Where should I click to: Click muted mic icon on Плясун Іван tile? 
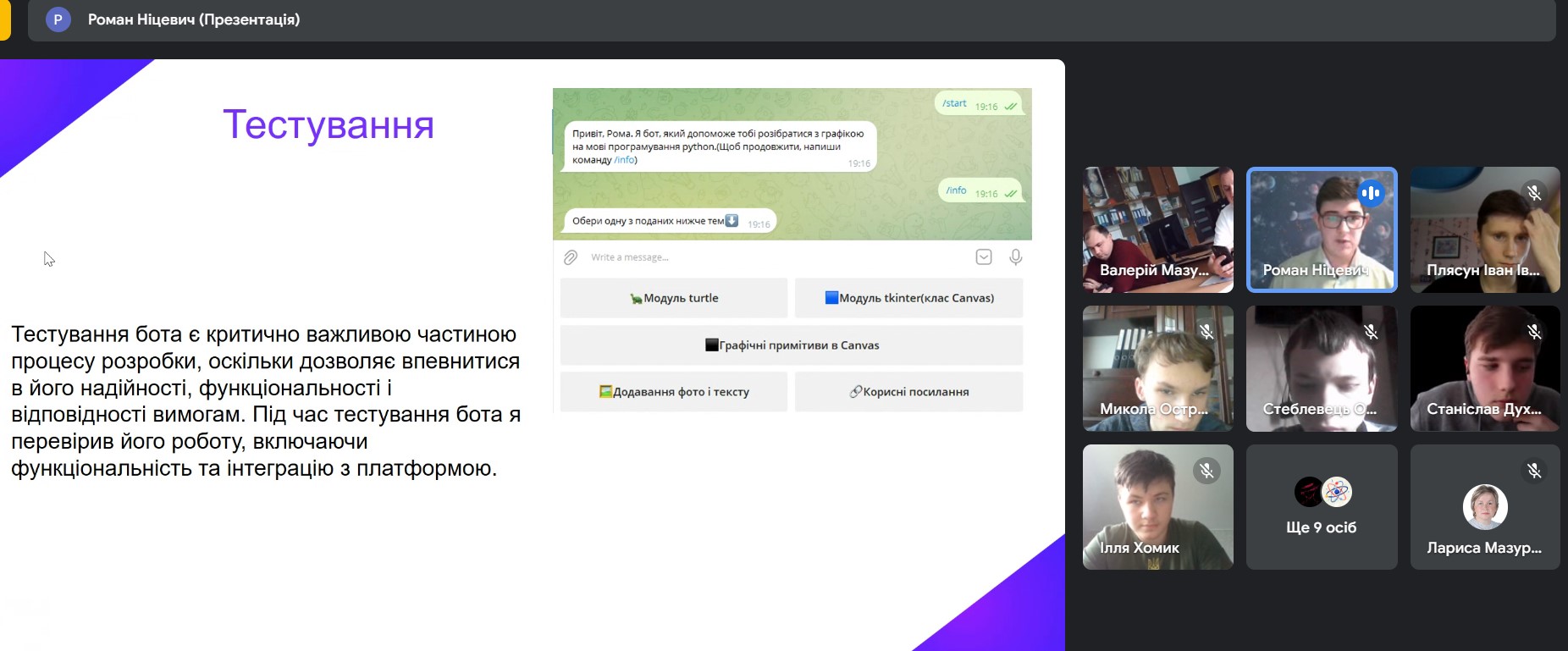1533,193
